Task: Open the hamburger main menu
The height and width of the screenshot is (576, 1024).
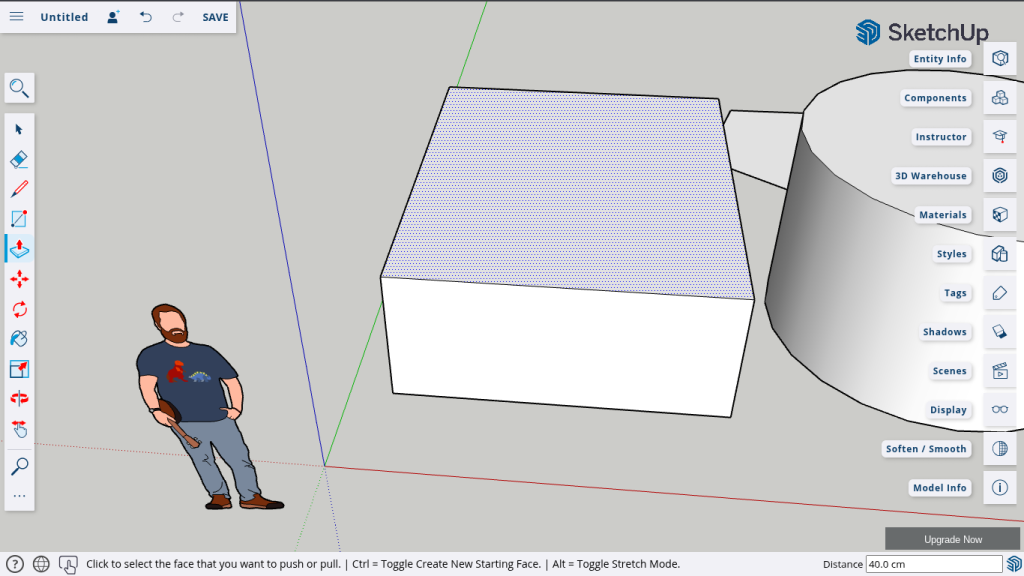Action: 17,17
